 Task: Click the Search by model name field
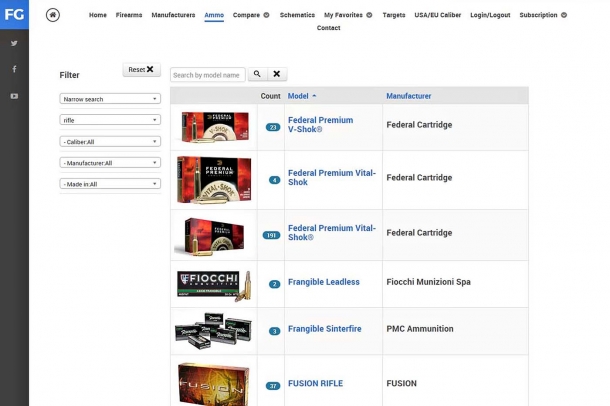coord(208,75)
